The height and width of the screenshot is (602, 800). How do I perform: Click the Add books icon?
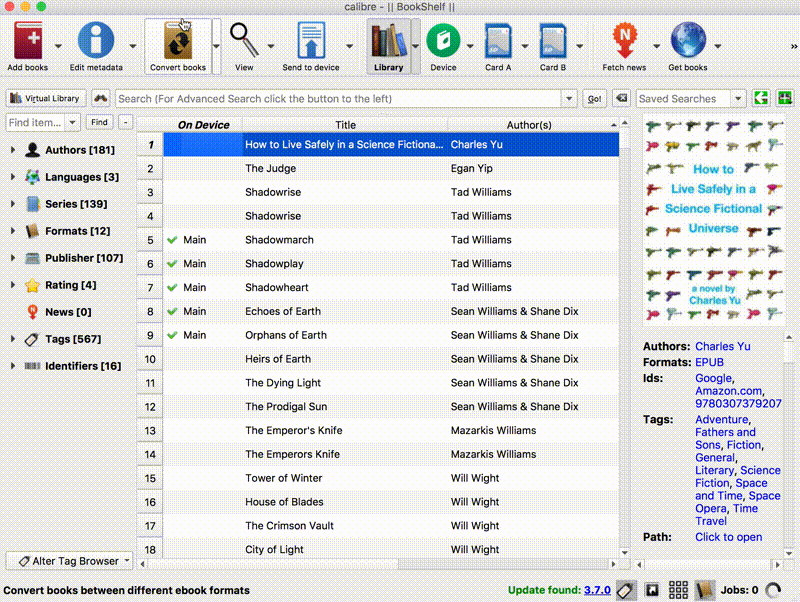28,41
